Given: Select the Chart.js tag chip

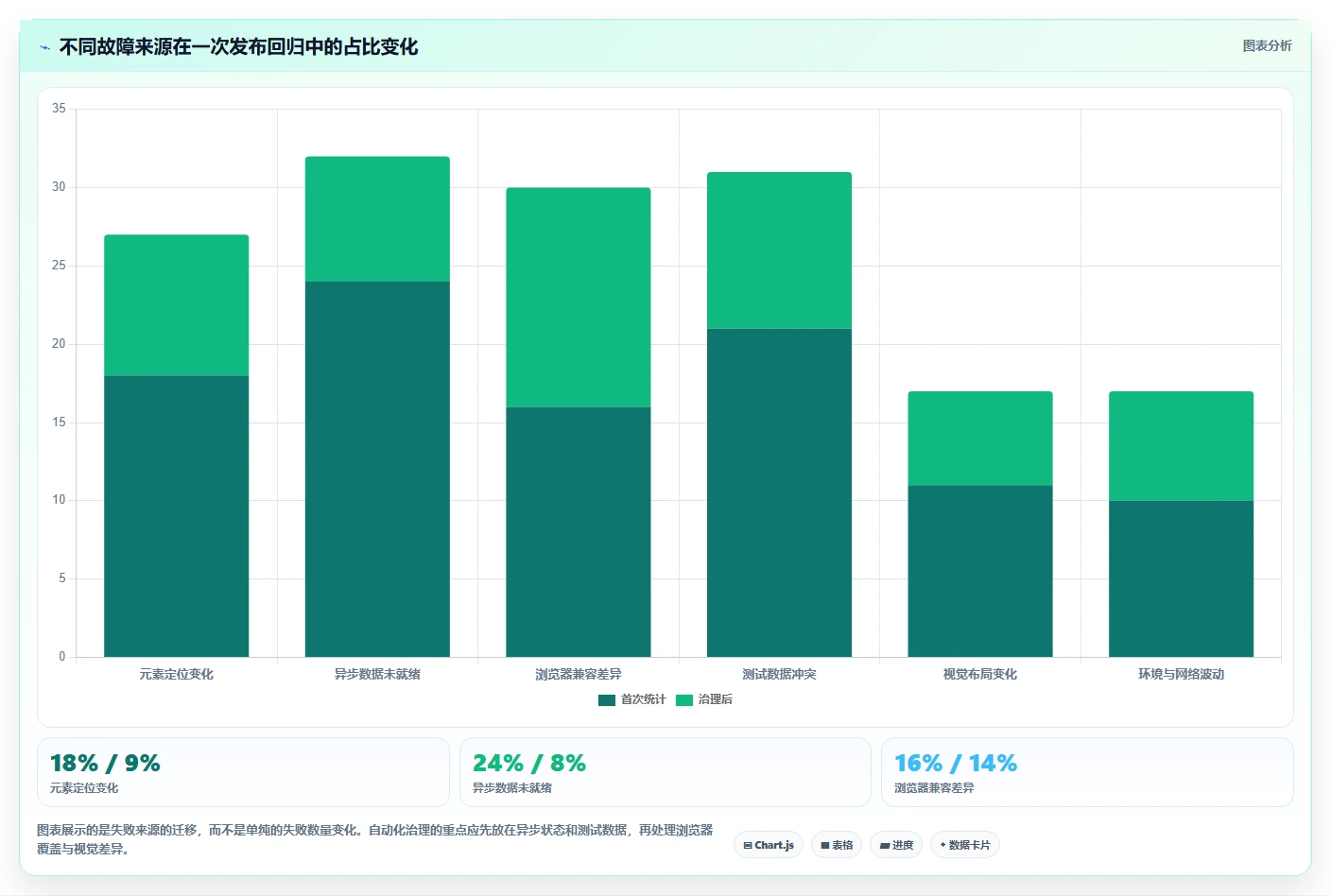Looking at the screenshot, I should click(x=769, y=845).
